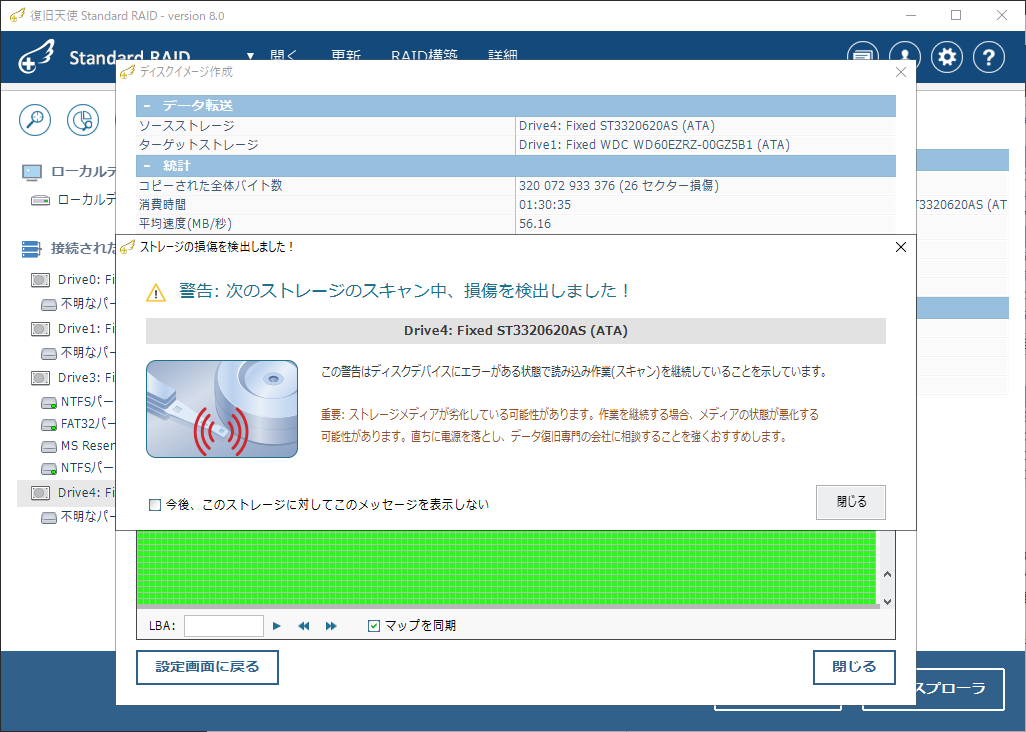Viewport: 1026px width, 732px height.
Task: Click the Drive0 disk icon in tree
Action: pos(41,280)
